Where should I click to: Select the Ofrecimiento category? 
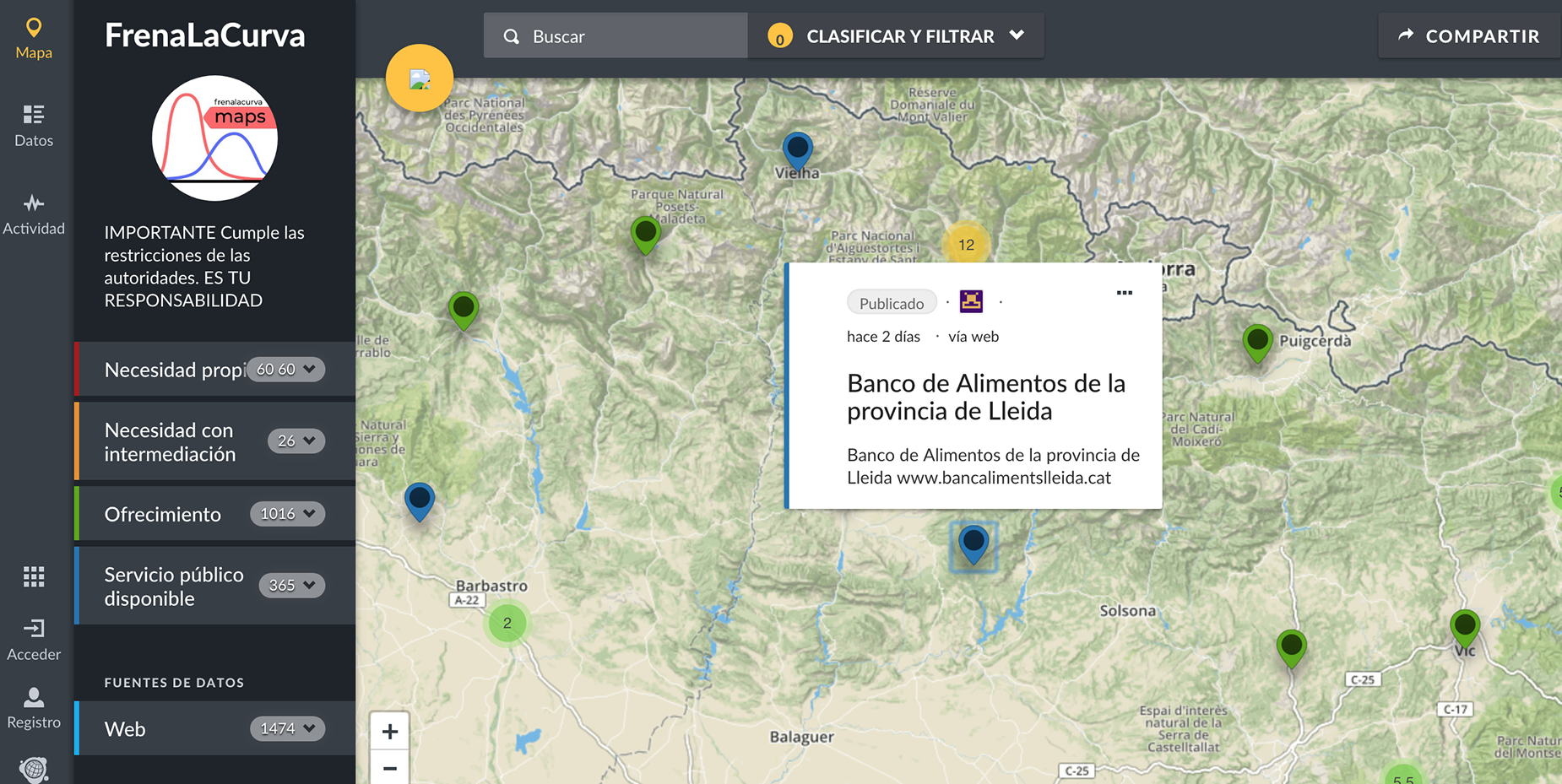point(163,514)
